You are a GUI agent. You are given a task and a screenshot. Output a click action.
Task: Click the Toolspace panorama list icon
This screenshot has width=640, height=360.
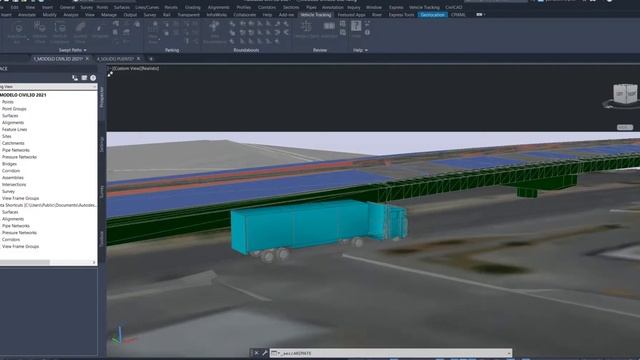(x=84, y=78)
